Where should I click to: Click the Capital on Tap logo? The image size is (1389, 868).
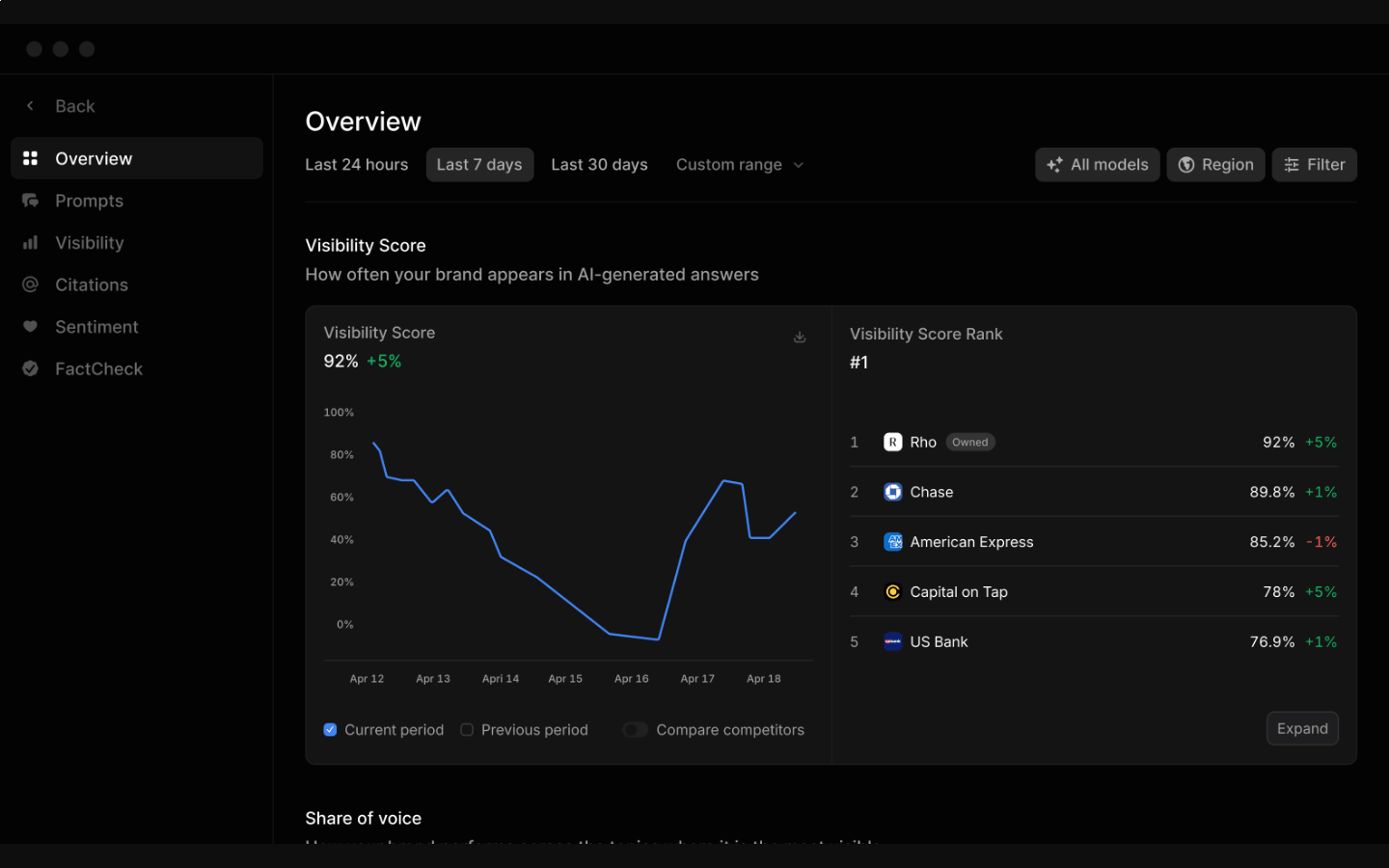click(x=893, y=592)
